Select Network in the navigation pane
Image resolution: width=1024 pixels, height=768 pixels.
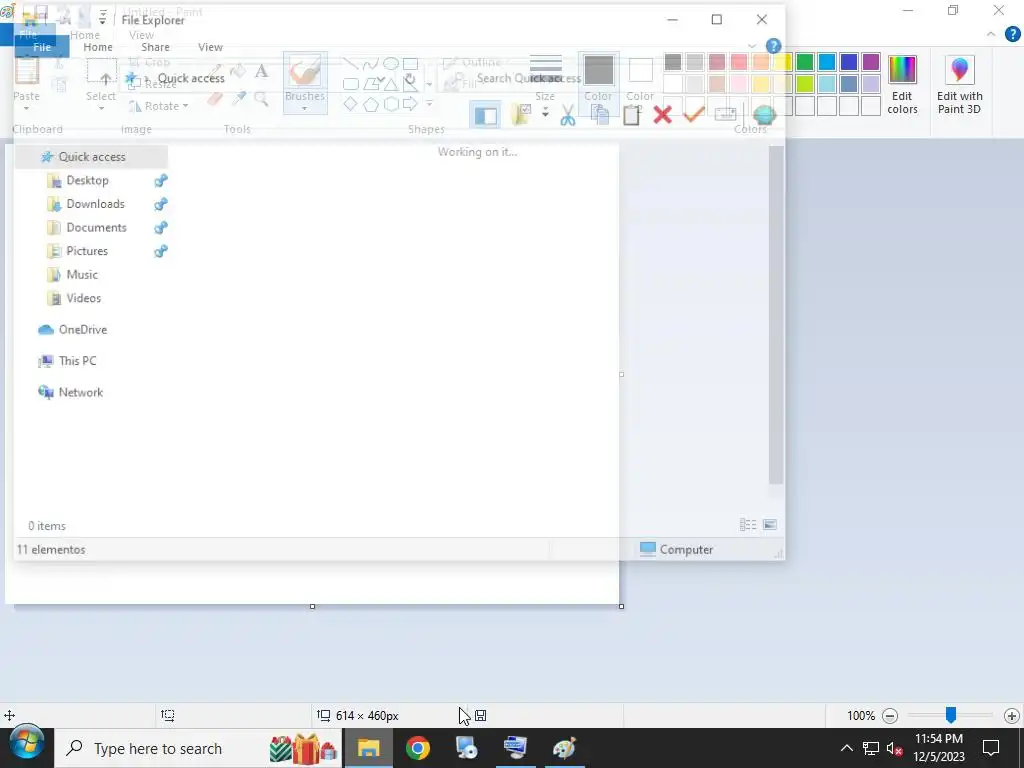[80, 392]
